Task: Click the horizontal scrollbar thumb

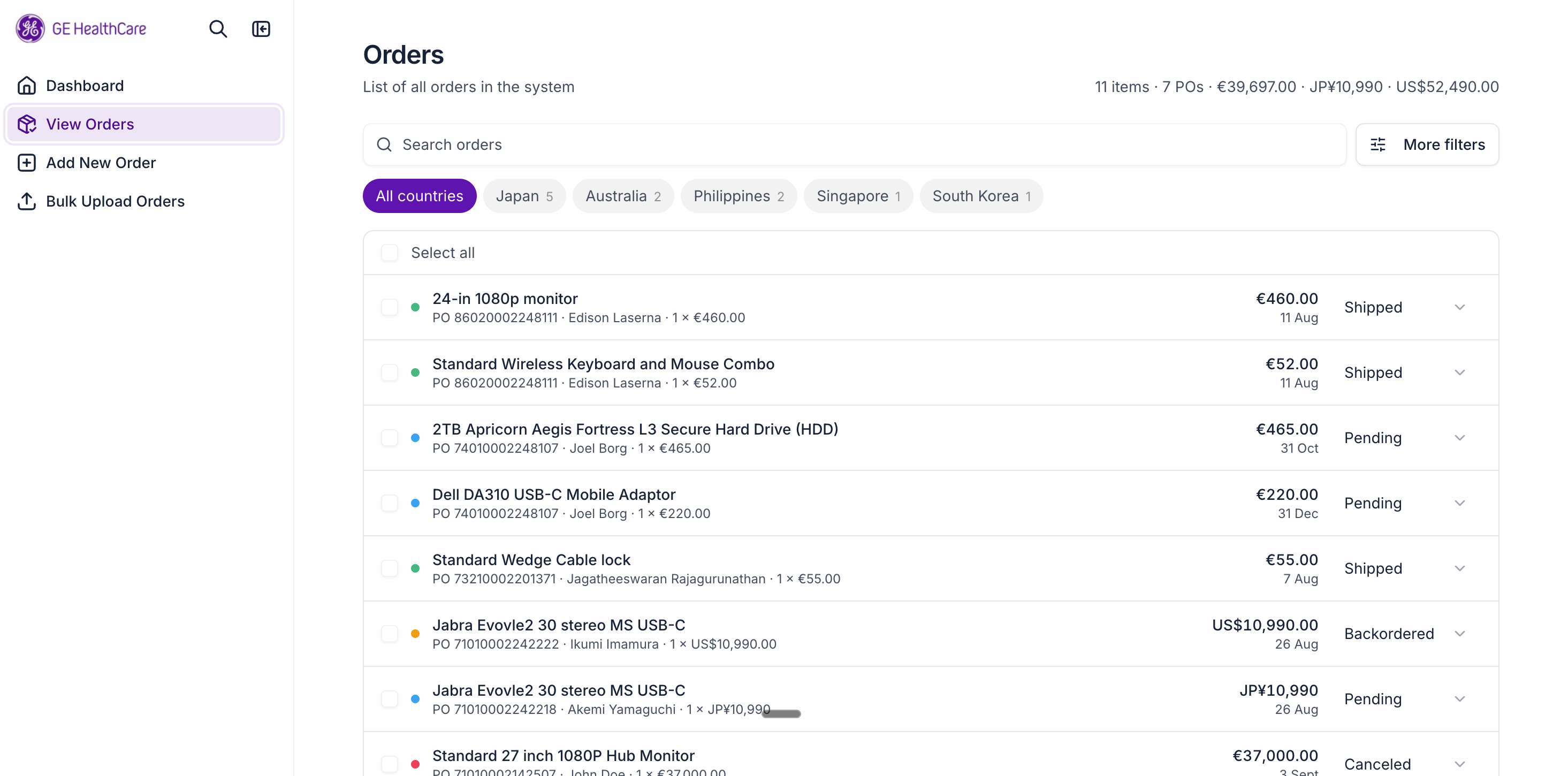Action: pos(781,714)
